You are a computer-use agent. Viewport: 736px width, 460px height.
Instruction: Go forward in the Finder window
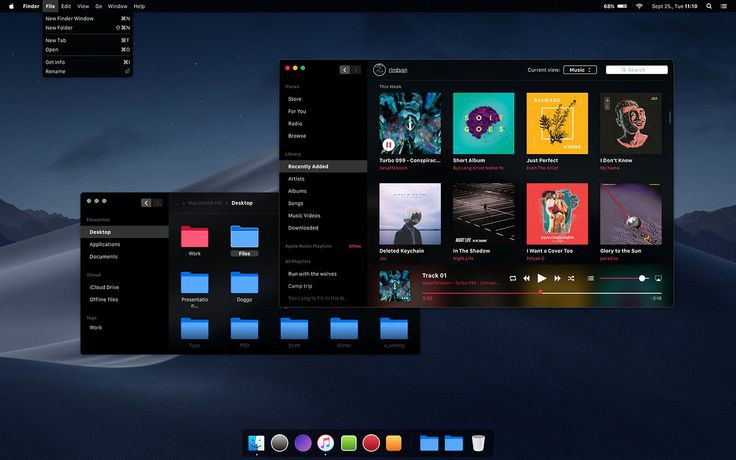(x=157, y=203)
